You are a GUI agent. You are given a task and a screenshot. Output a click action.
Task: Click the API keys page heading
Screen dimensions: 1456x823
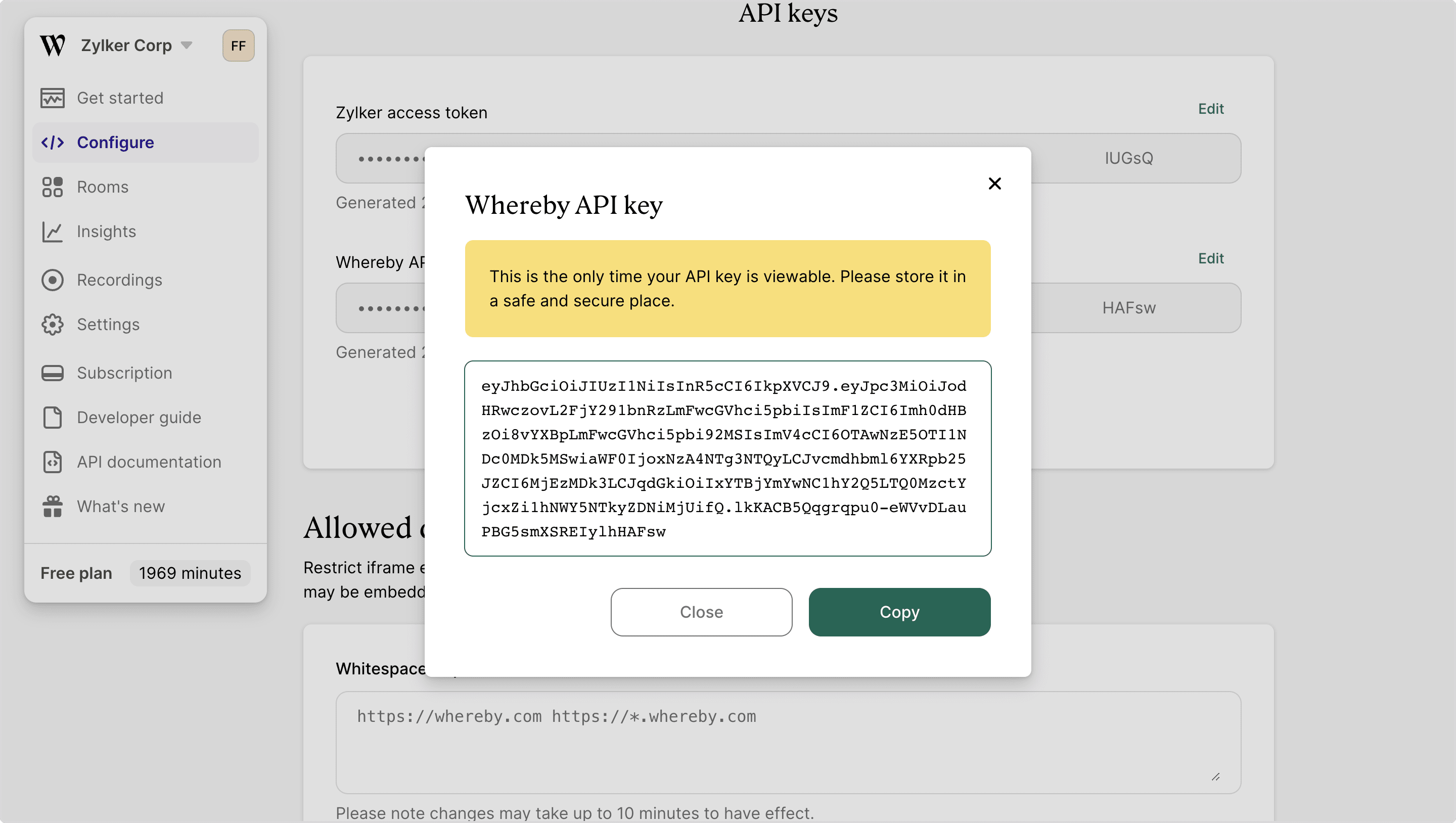(788, 13)
